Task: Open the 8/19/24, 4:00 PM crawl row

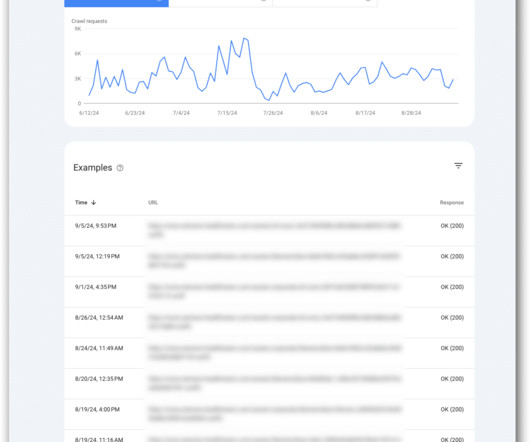Action: tap(269, 414)
